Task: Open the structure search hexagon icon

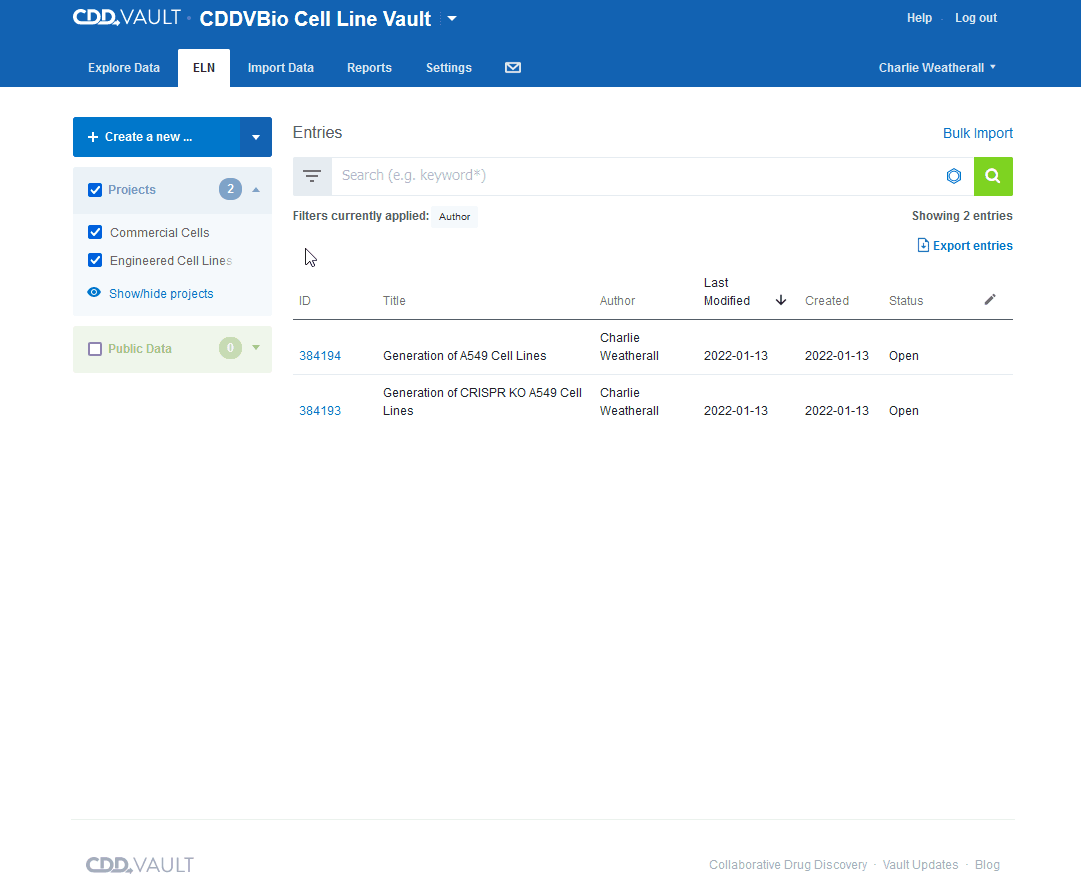Action: tap(953, 176)
